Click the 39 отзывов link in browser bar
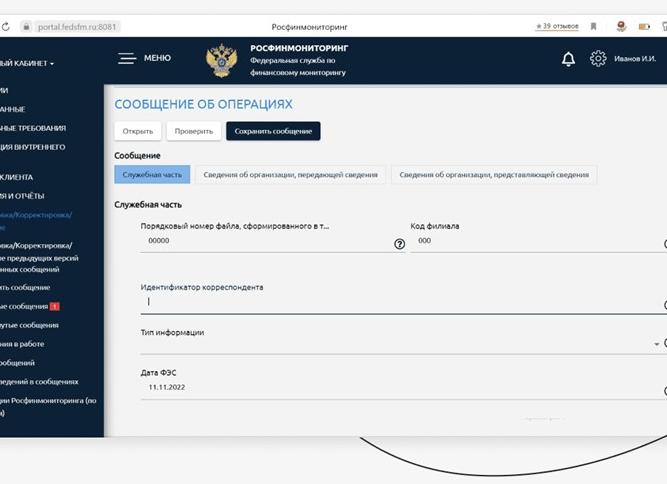The image size is (667, 484). coord(557,26)
